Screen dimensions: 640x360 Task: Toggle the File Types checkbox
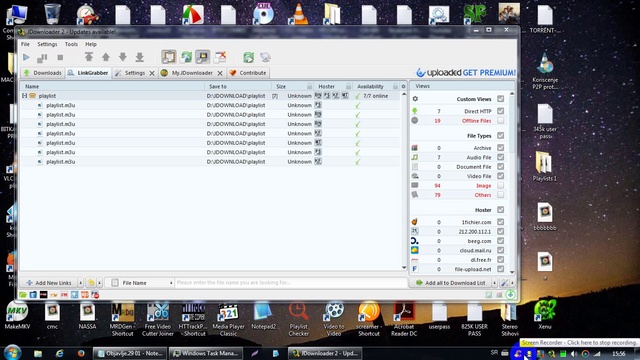[x=500, y=136]
